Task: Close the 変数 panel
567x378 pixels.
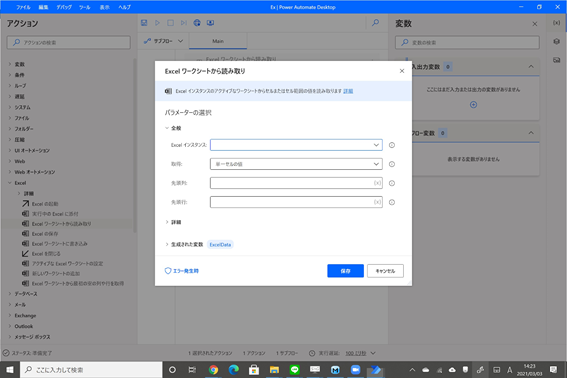Action: tap(534, 24)
